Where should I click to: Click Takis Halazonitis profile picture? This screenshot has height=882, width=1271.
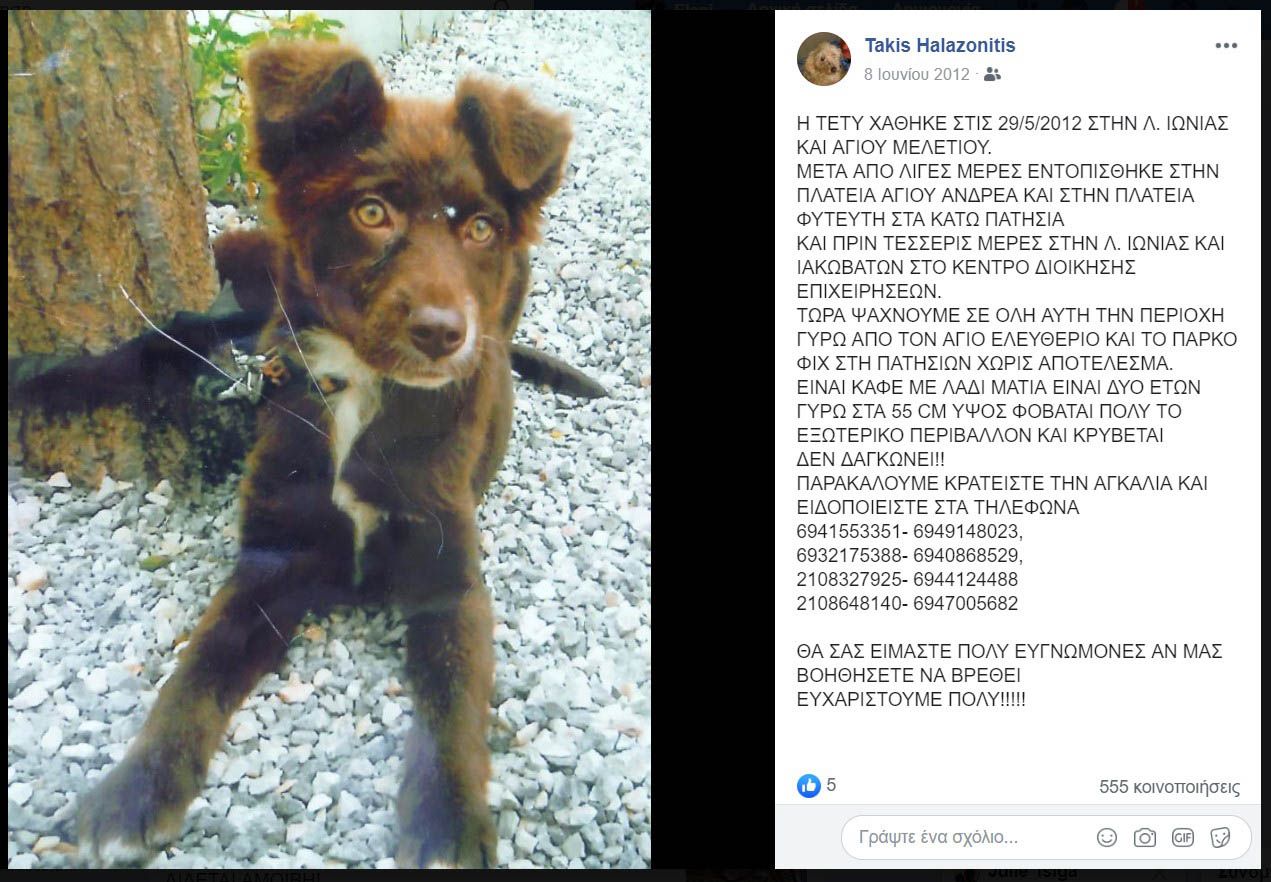[x=823, y=58]
